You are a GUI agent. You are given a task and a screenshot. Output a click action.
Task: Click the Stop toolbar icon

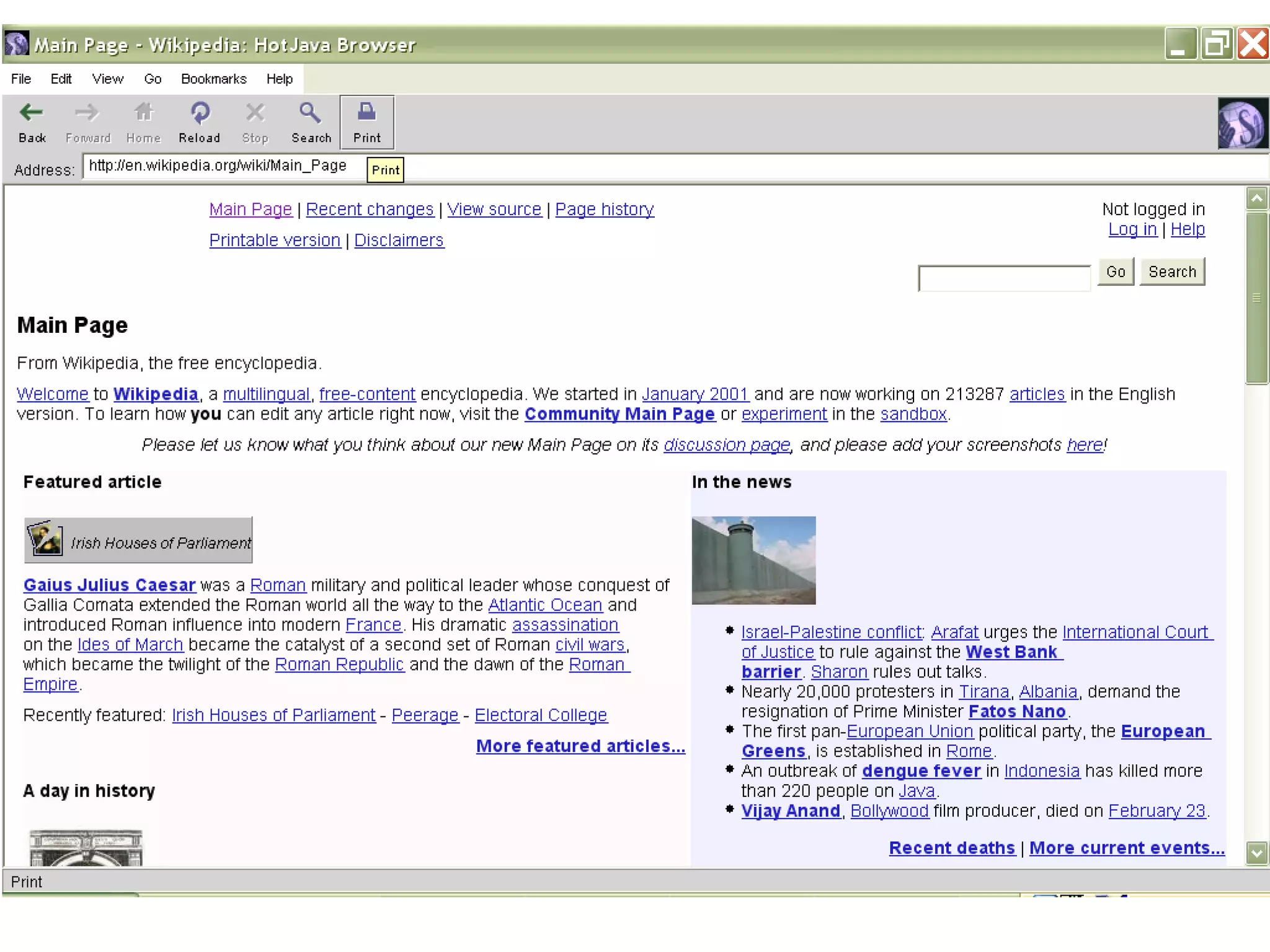click(x=255, y=113)
